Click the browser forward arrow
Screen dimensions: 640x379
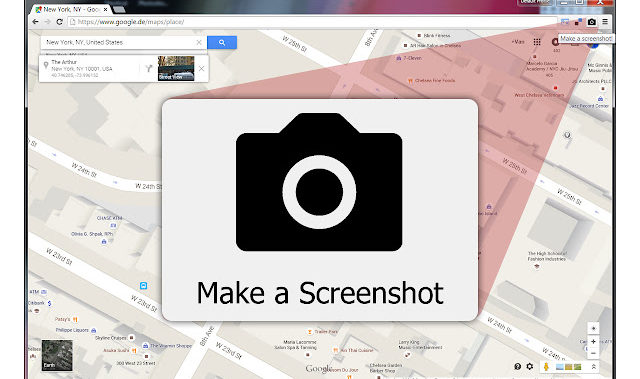tap(47, 22)
